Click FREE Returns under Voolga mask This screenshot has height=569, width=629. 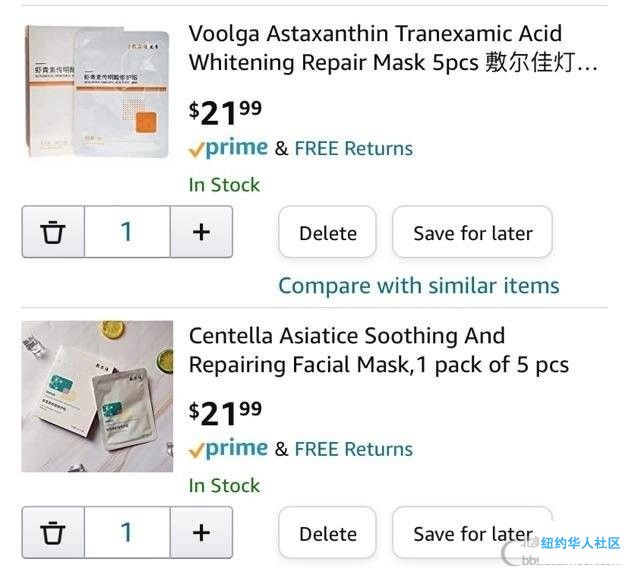353,148
